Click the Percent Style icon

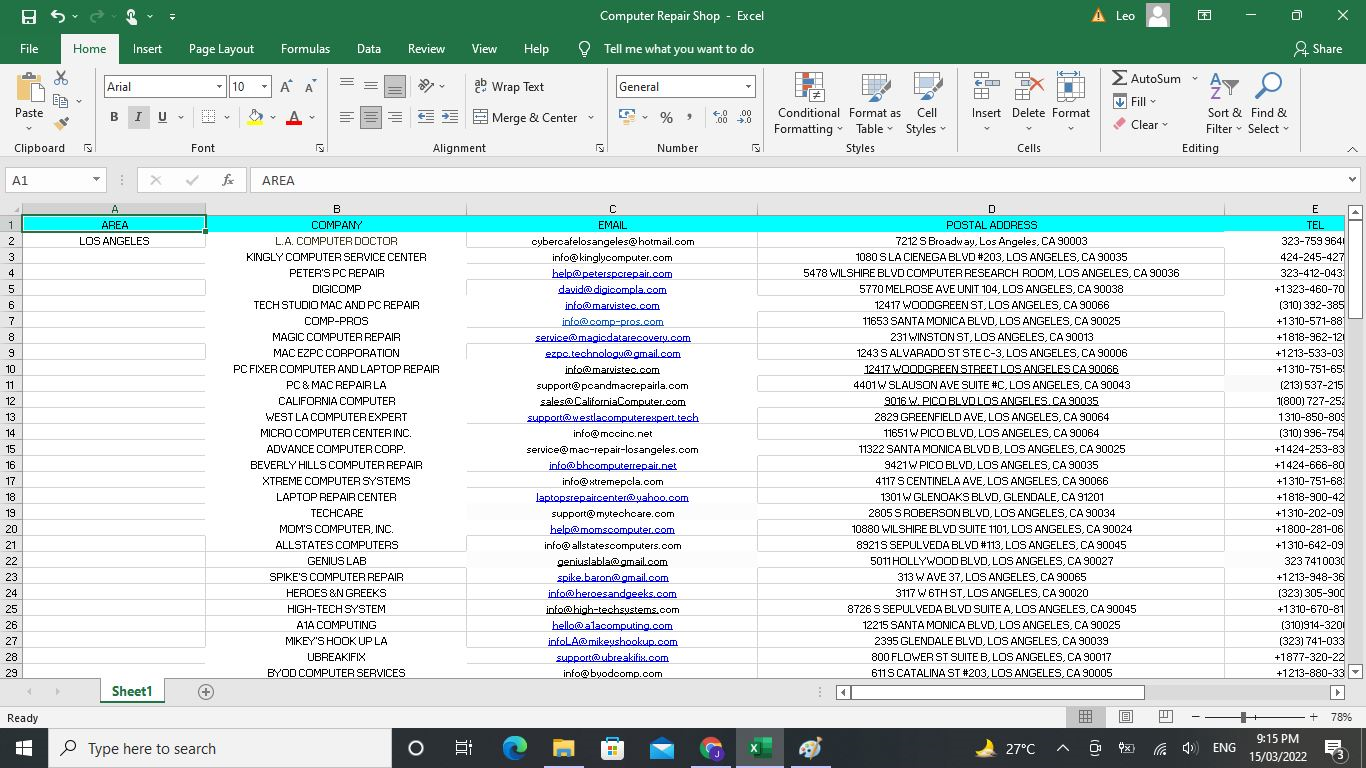[x=666, y=117]
